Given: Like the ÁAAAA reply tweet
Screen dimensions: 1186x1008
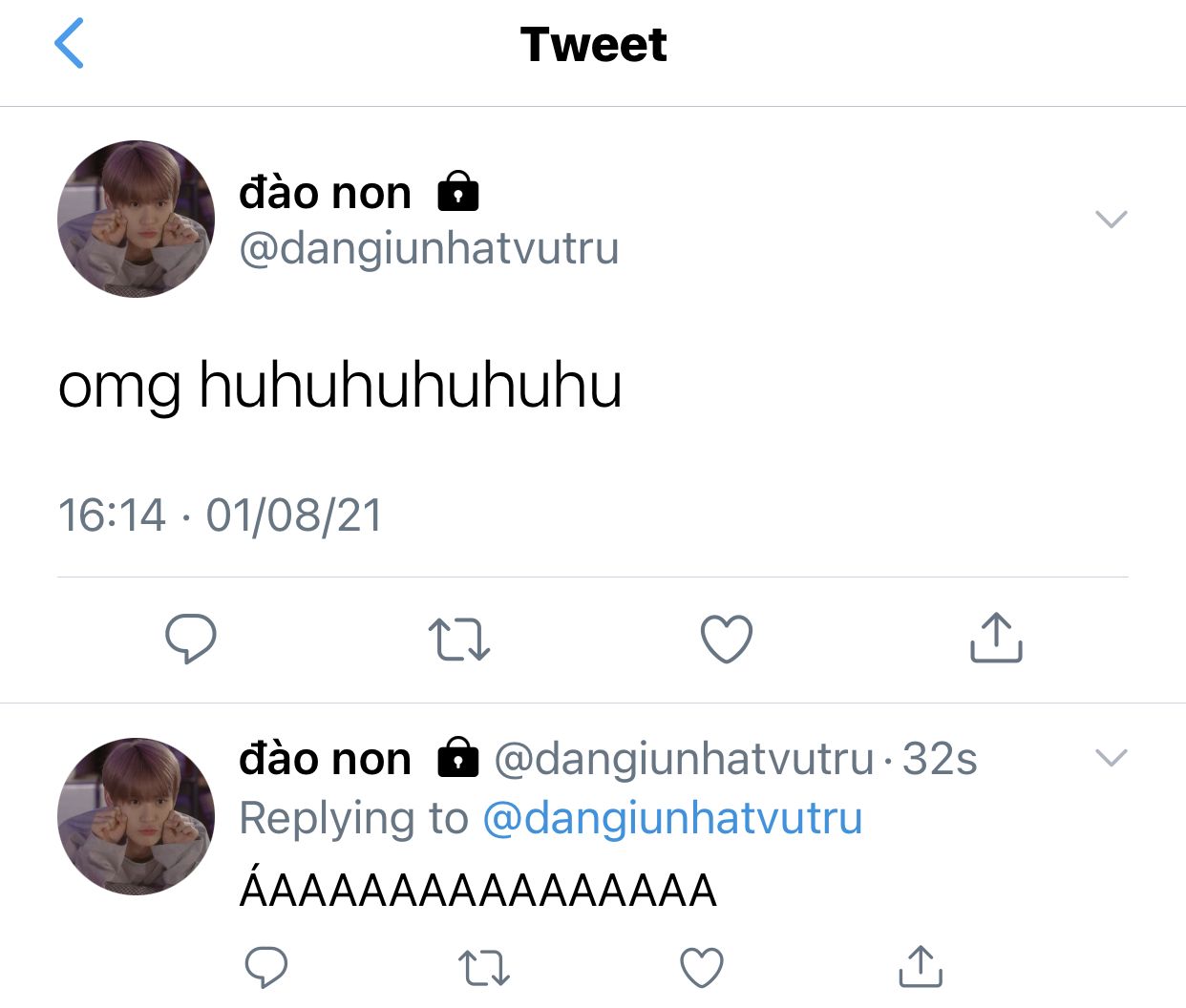Looking at the screenshot, I should tap(702, 967).
